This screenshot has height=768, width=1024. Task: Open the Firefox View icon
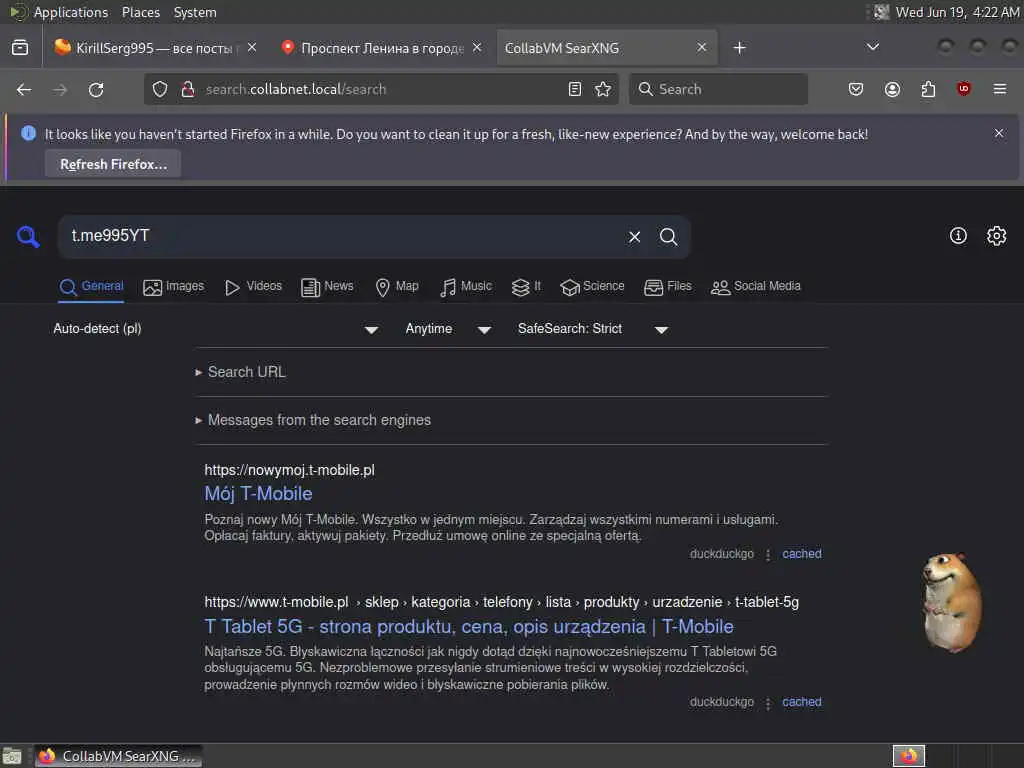pos(20,48)
